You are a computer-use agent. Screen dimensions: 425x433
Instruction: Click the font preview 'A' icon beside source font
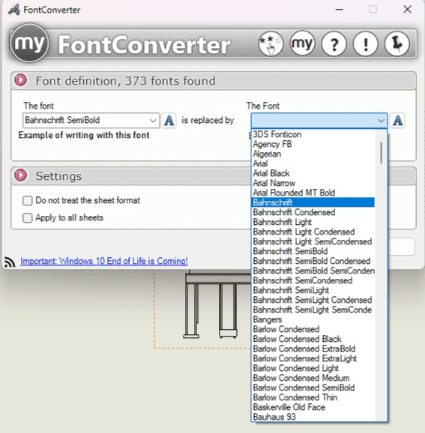169,120
